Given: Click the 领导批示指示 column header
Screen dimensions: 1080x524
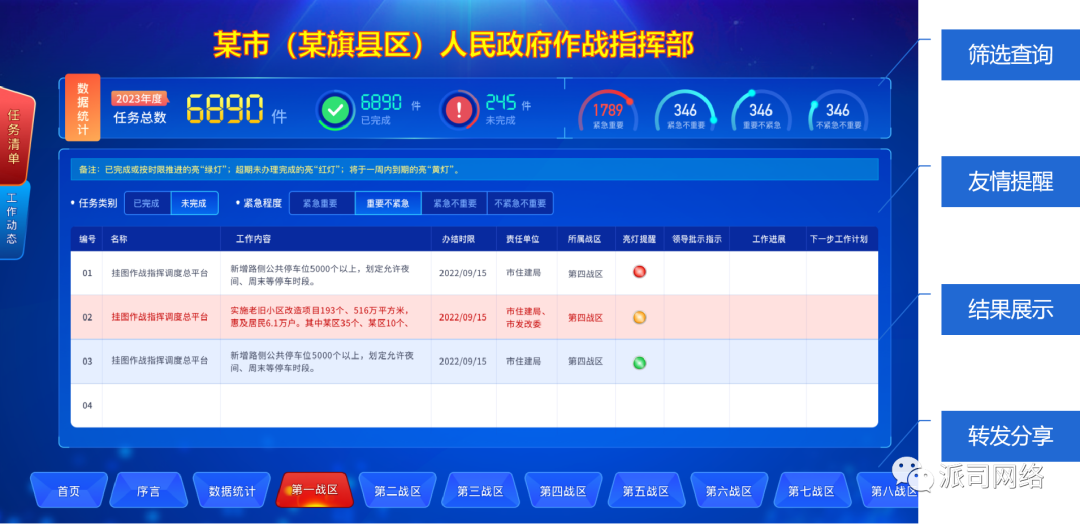Looking at the screenshot, I should [697, 239].
